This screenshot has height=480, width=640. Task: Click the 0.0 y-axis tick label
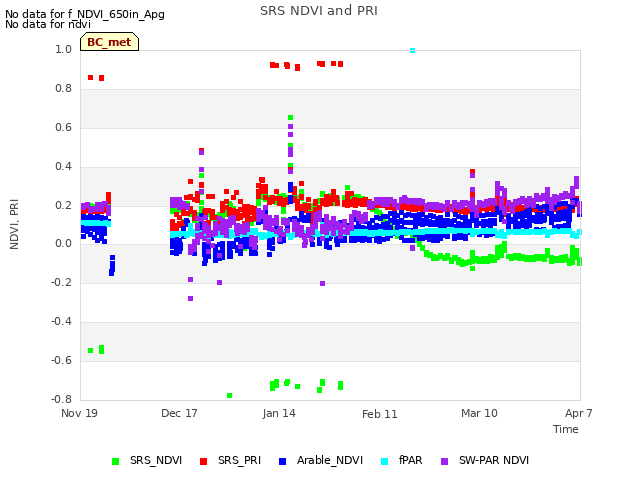pyautogui.click(x=63, y=244)
